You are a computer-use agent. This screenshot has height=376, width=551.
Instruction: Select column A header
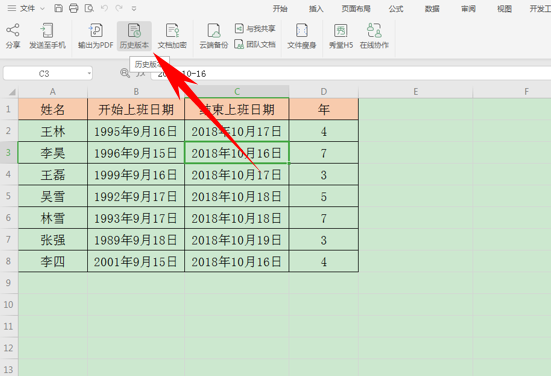[x=53, y=92]
